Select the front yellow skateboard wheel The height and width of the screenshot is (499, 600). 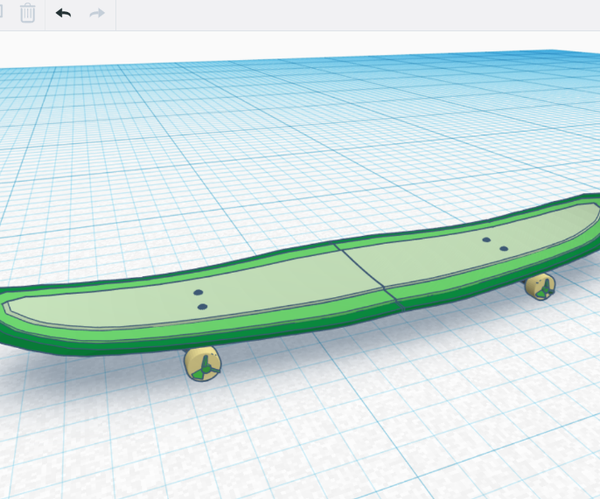202,364
